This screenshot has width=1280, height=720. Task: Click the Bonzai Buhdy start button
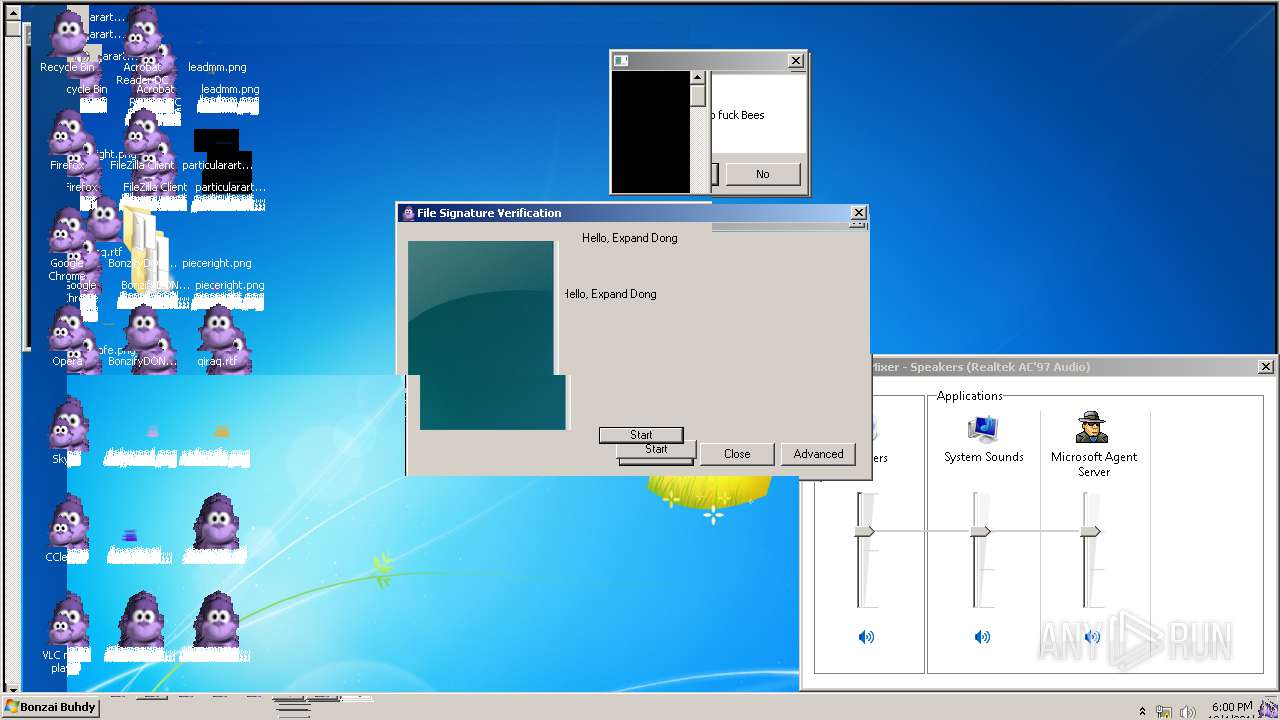pos(51,707)
